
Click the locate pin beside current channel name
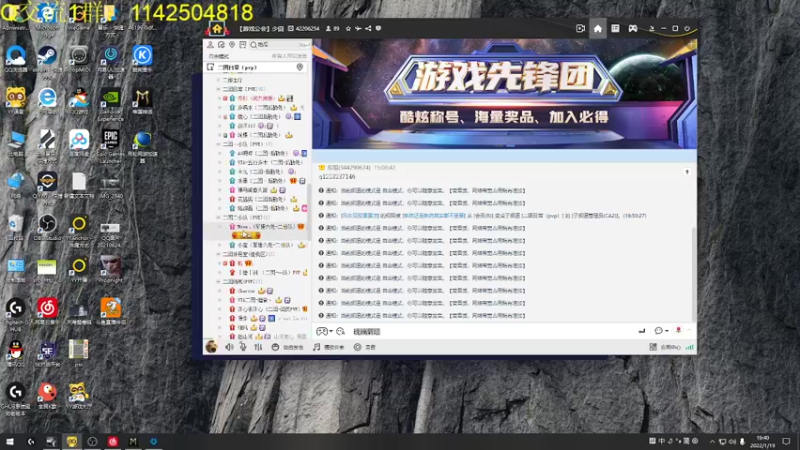(300, 67)
